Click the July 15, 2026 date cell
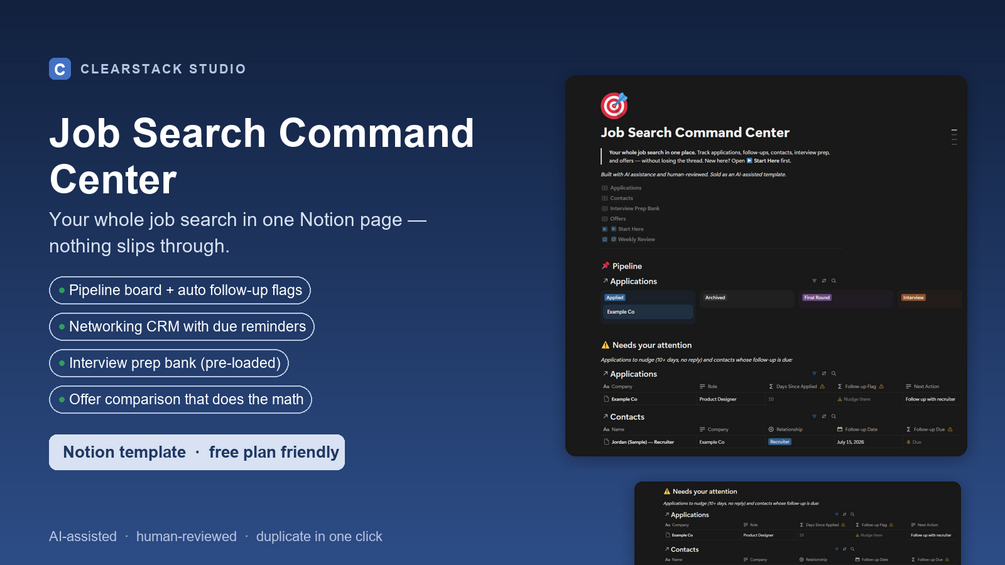 click(x=850, y=442)
